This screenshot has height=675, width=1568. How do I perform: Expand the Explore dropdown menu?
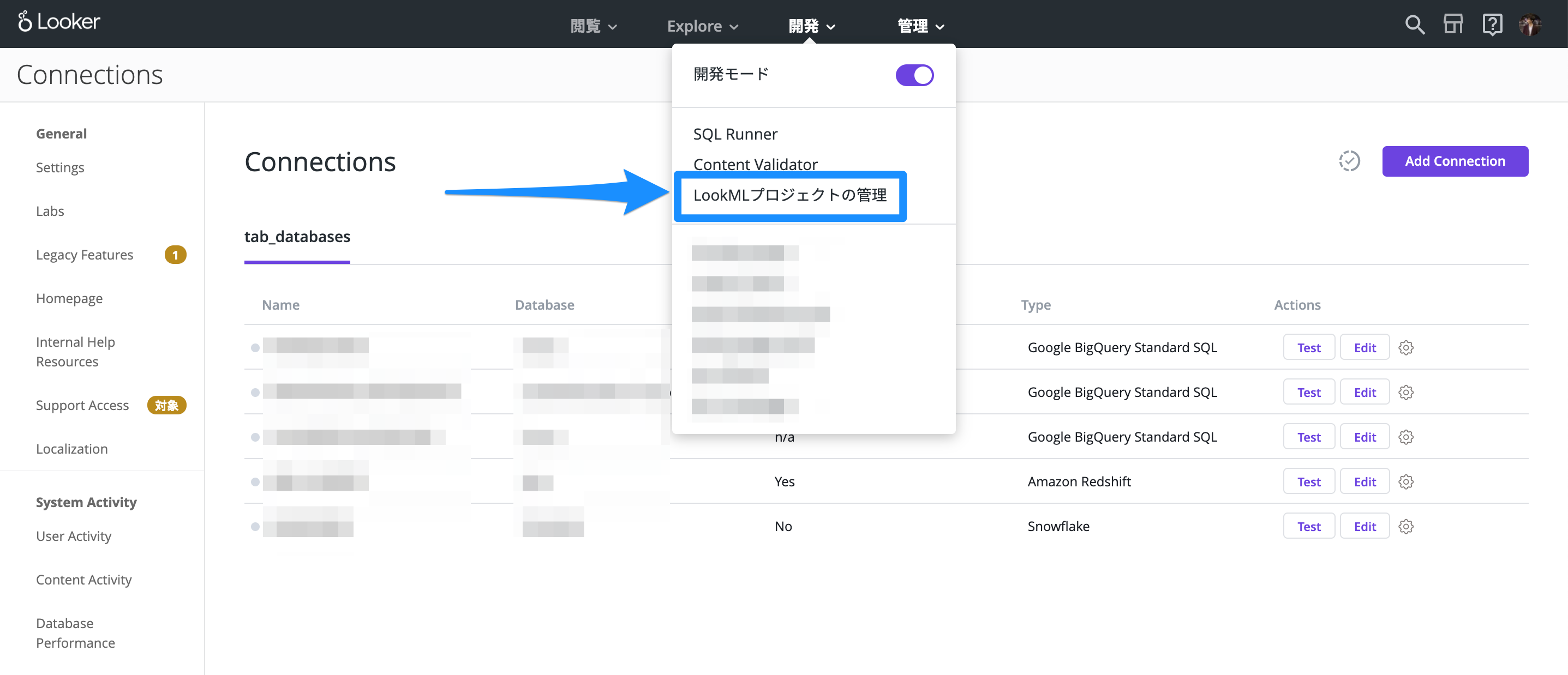[702, 26]
